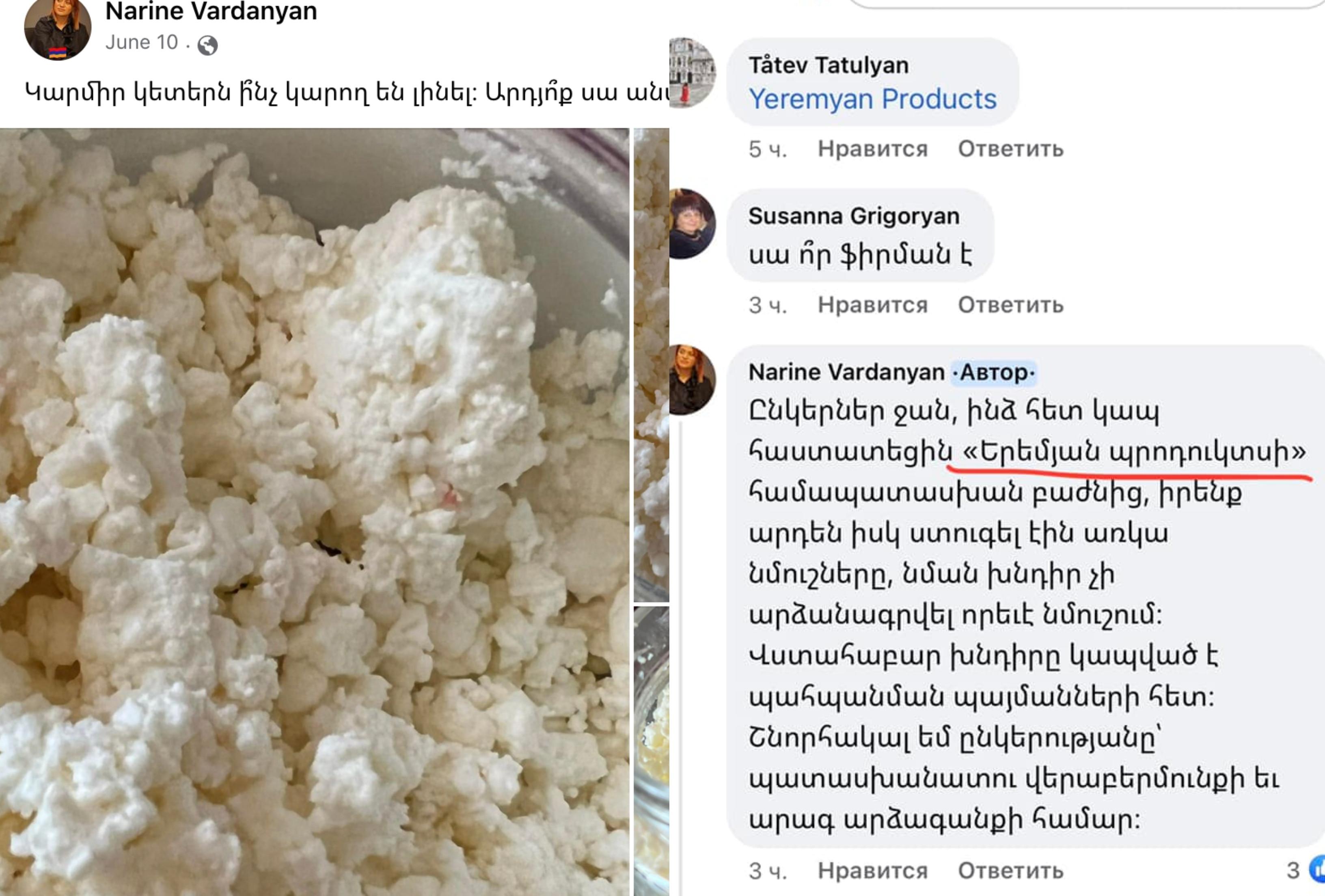
Task: Open the large cottage cheese photo
Action: (x=315, y=512)
